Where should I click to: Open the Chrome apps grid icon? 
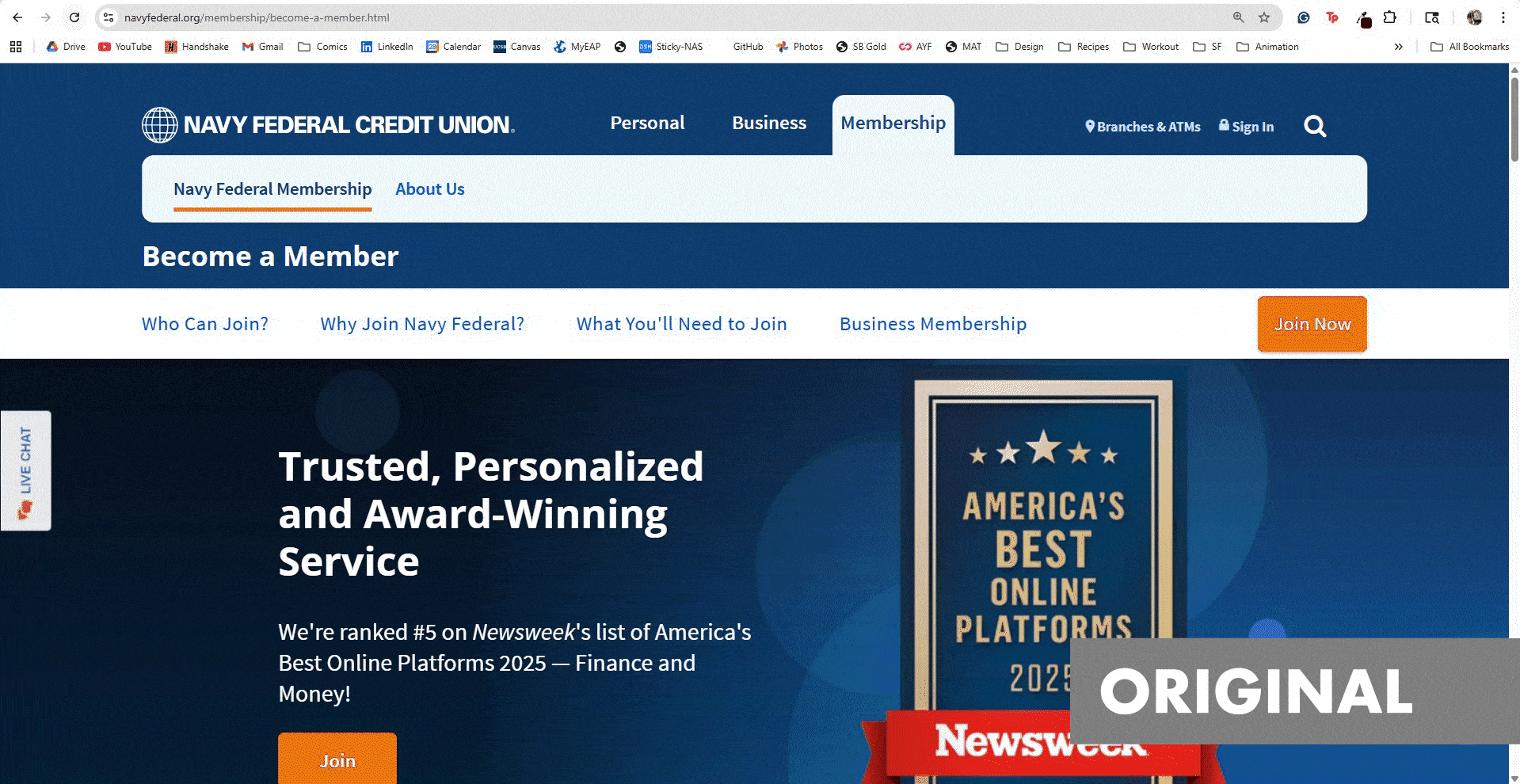pos(16,47)
